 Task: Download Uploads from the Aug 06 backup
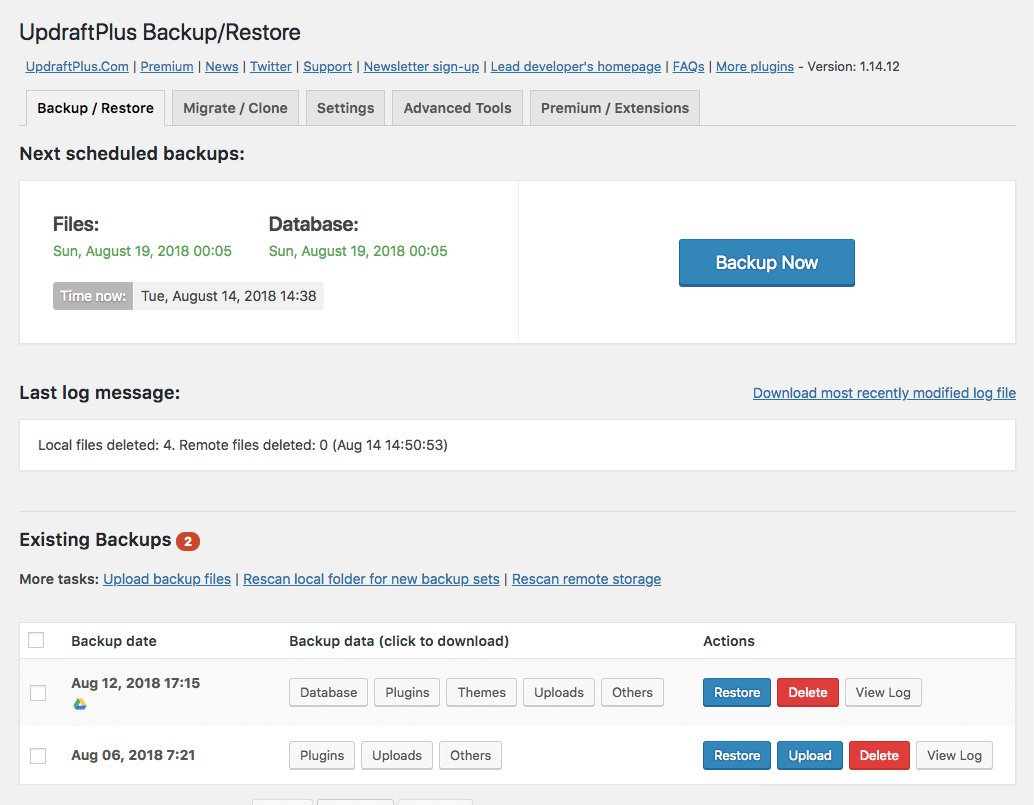click(x=397, y=755)
